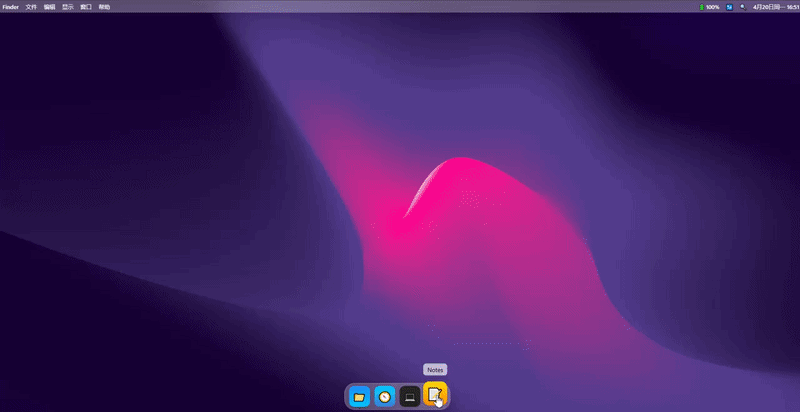Open the blue Control Center menu bar icon
The width and height of the screenshot is (800, 412).
(730, 6)
